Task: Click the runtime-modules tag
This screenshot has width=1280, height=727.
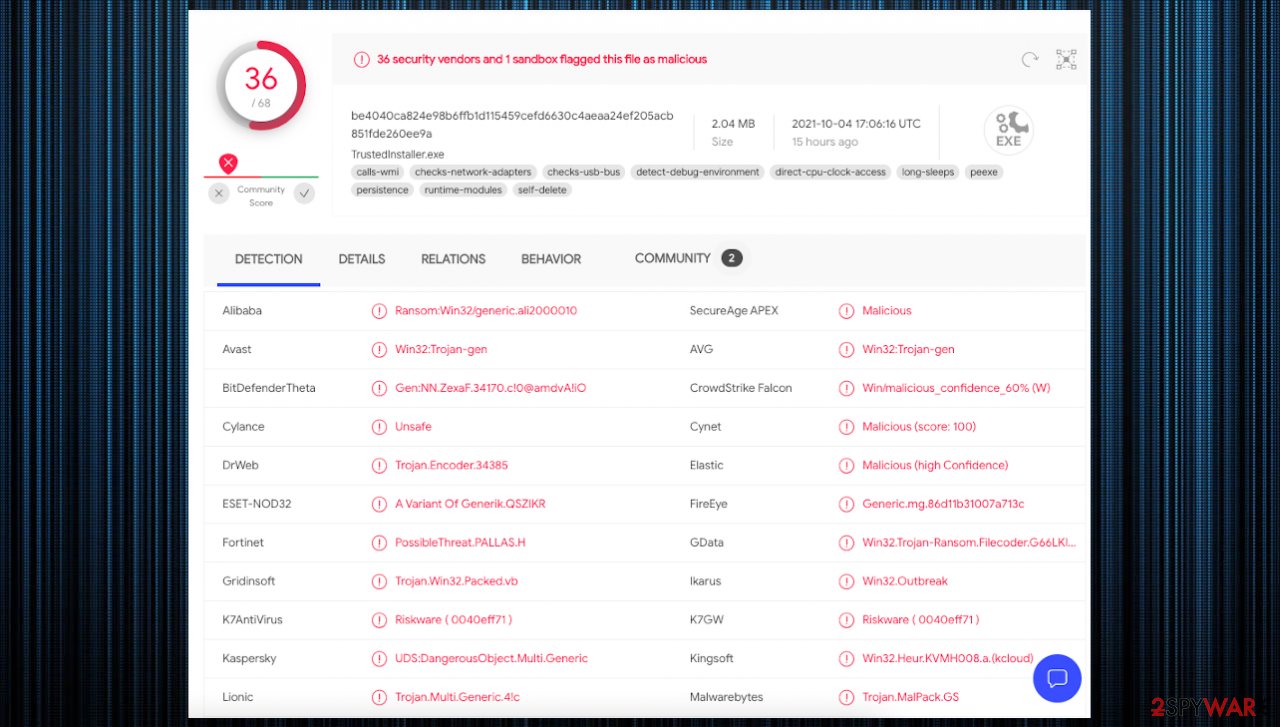Action: pyautogui.click(x=464, y=190)
